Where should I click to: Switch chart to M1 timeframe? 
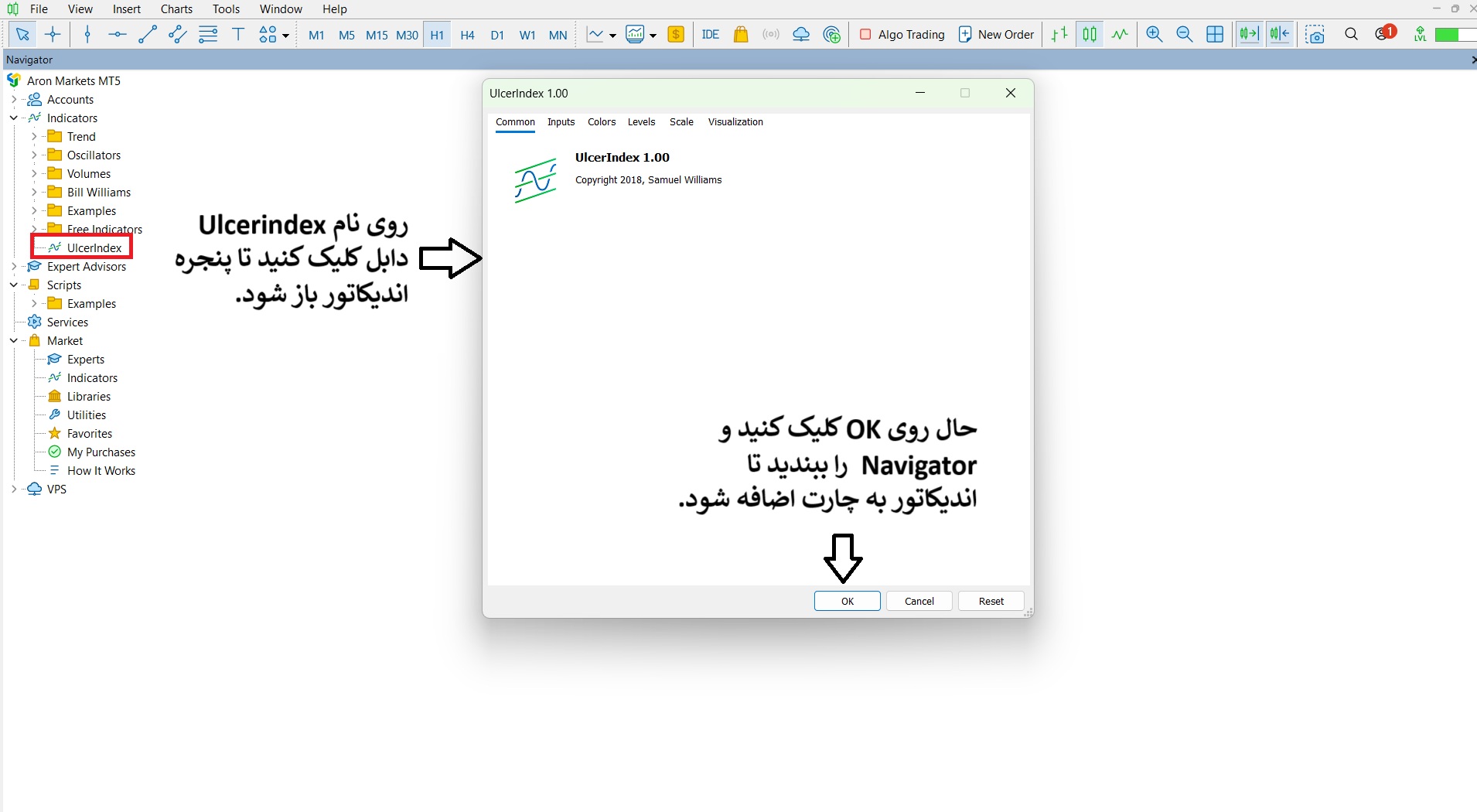coord(316,35)
